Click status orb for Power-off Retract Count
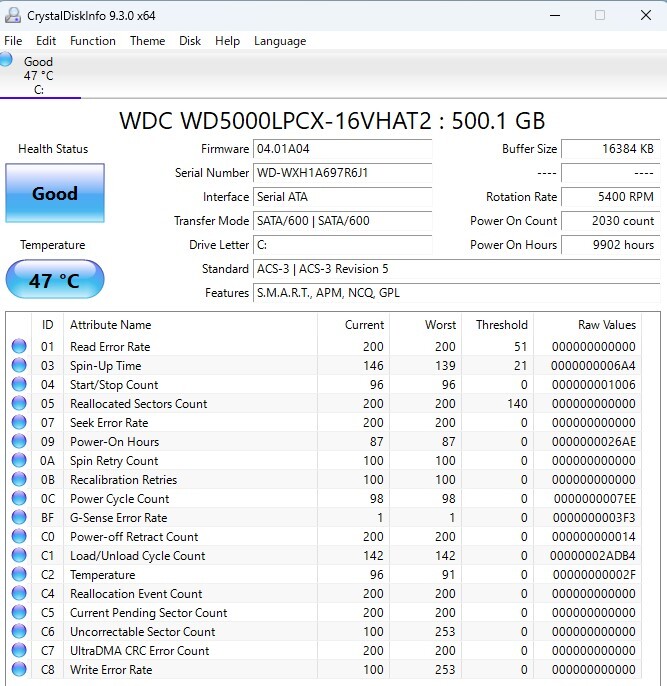 (x=19, y=536)
